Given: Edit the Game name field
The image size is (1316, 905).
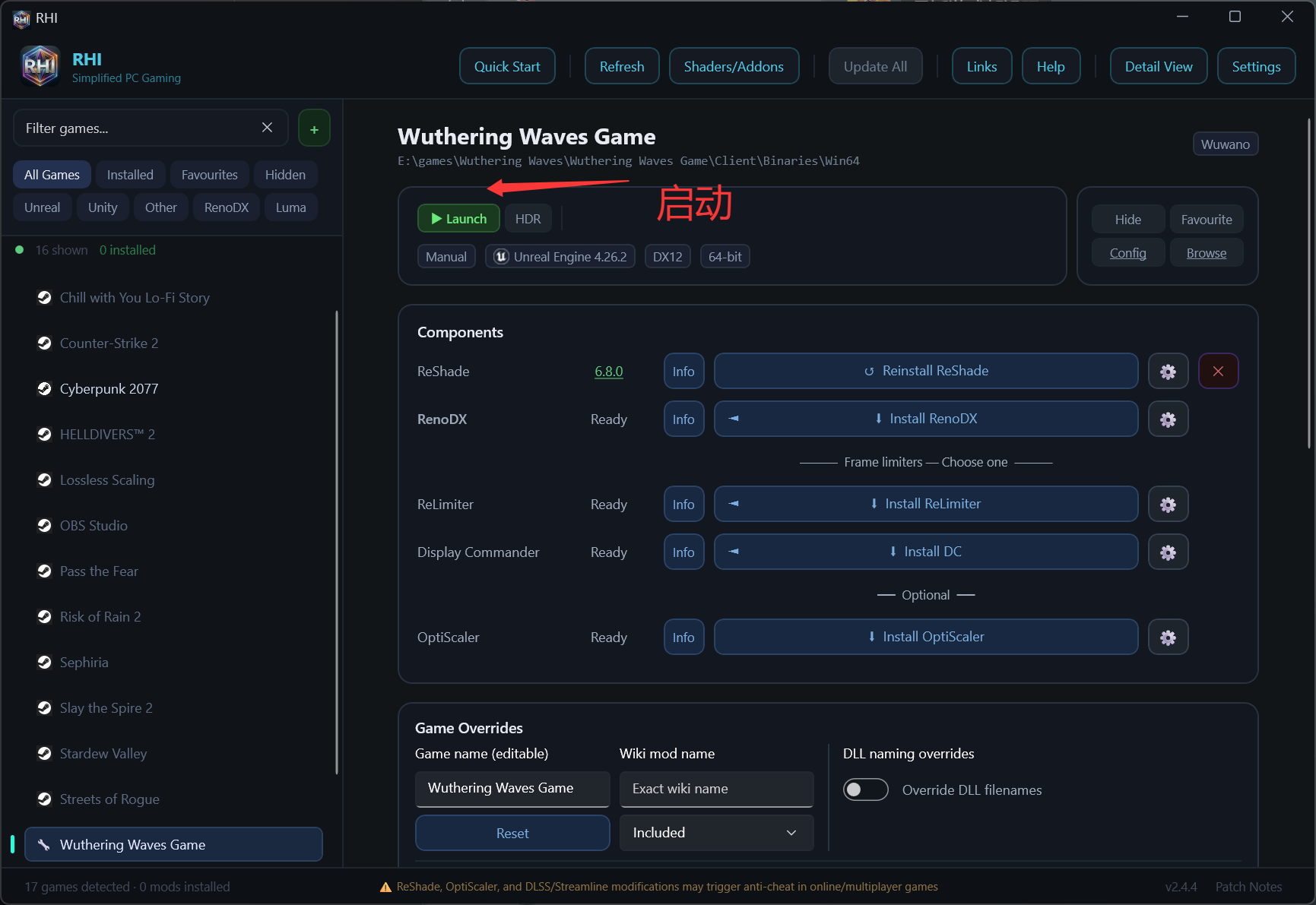Looking at the screenshot, I should tap(512, 789).
